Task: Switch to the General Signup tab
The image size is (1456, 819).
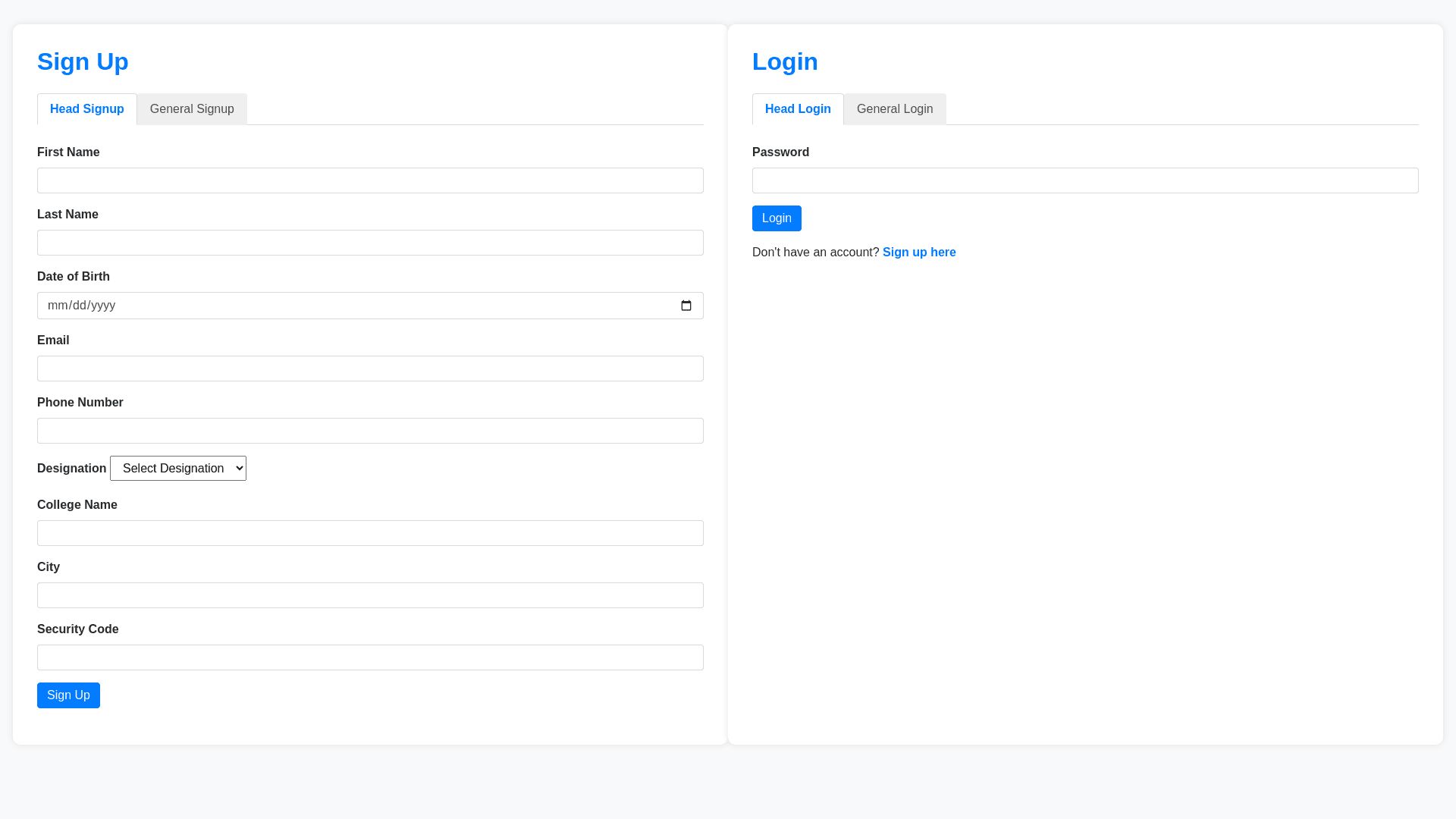Action: 192,109
